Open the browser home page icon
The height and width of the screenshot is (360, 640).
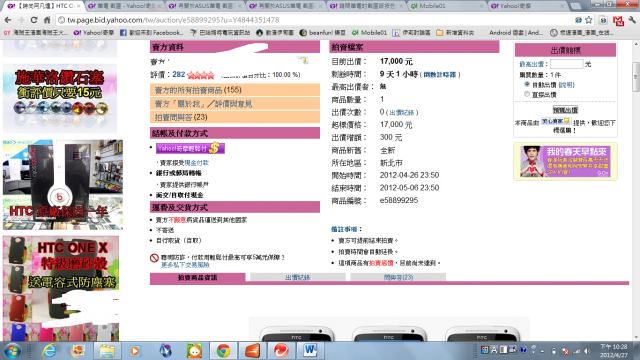point(47,20)
